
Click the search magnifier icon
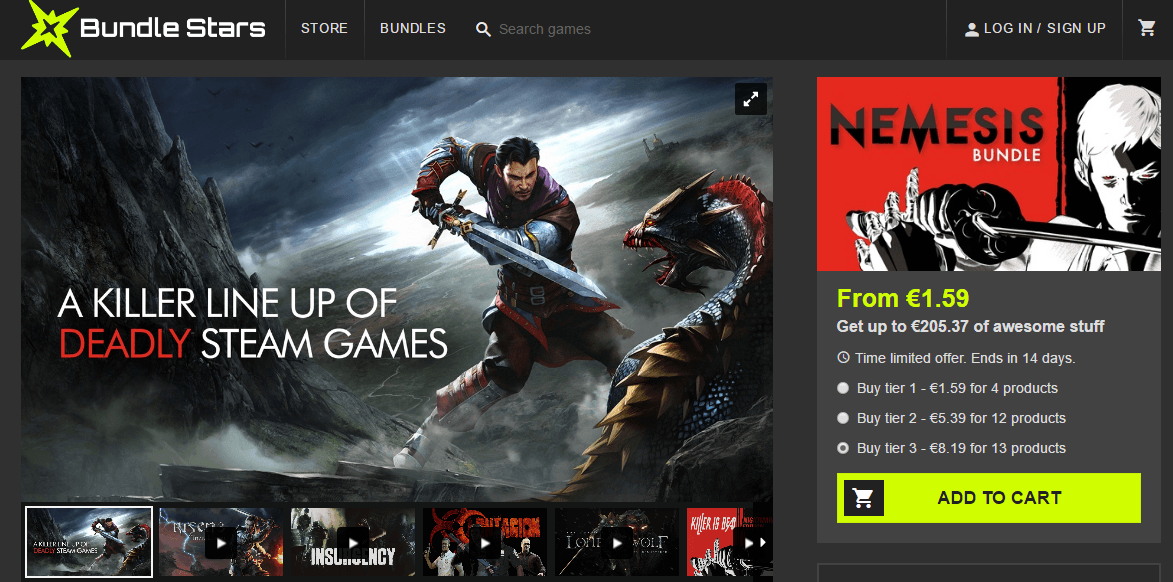[483, 29]
